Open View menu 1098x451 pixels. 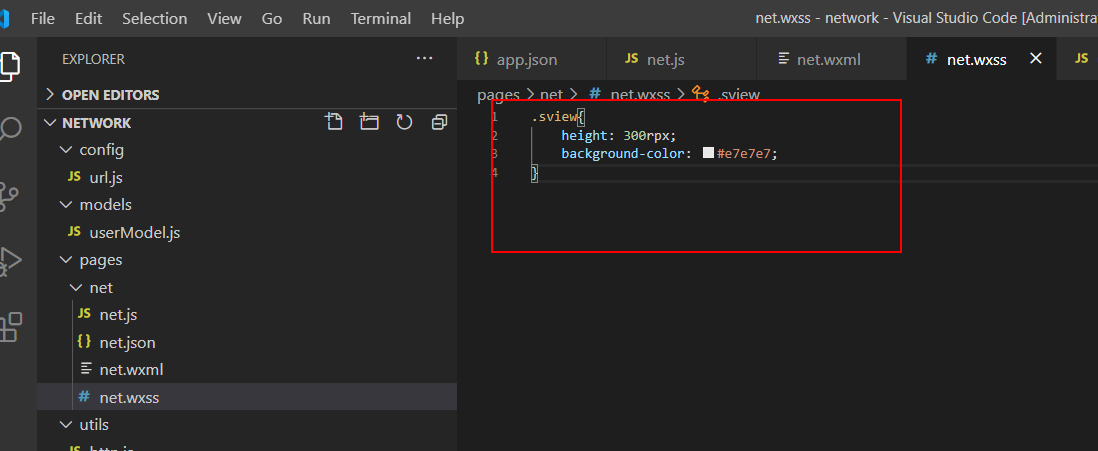(x=224, y=19)
